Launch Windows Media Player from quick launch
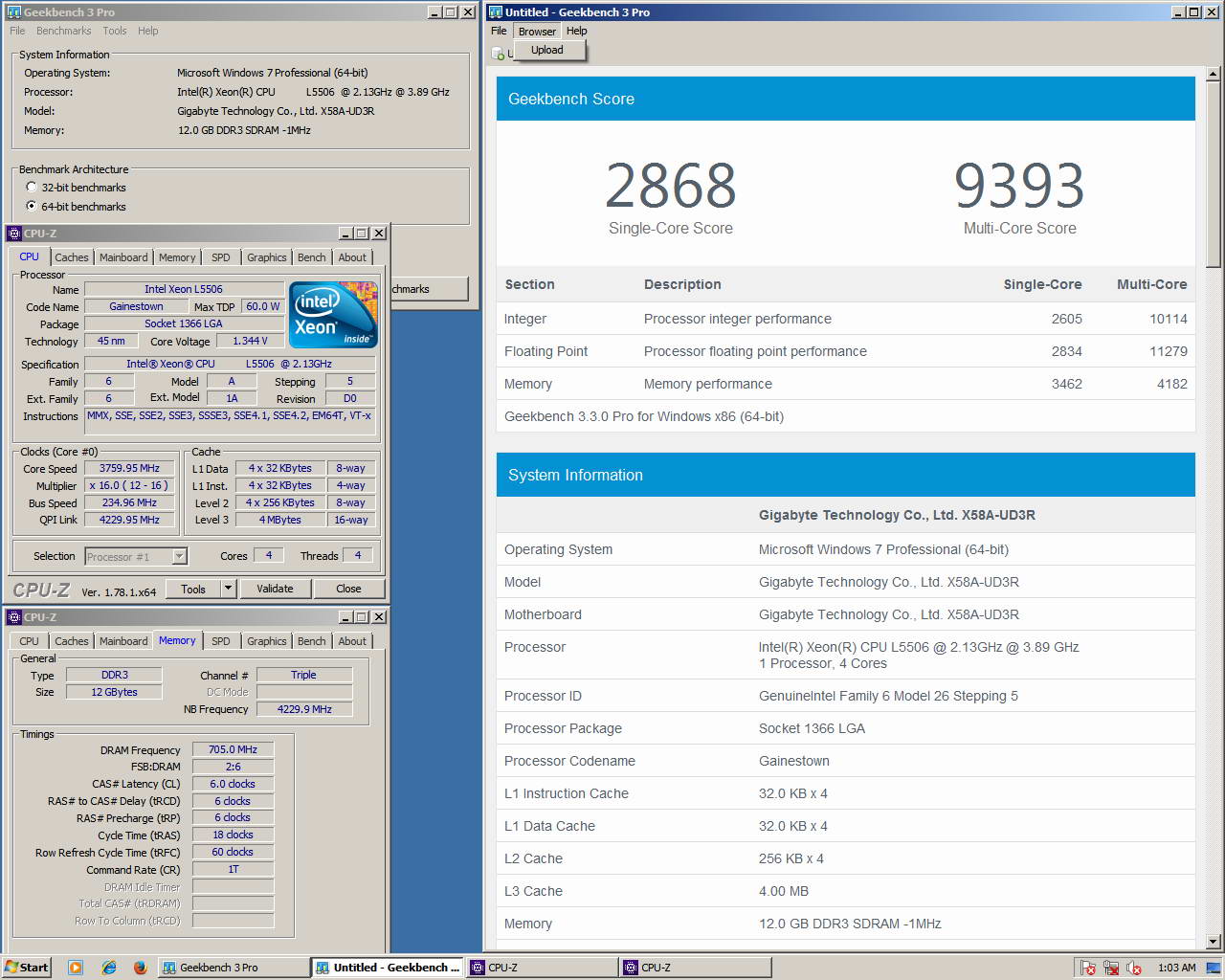Image resolution: width=1225 pixels, height=980 pixels. click(76, 968)
